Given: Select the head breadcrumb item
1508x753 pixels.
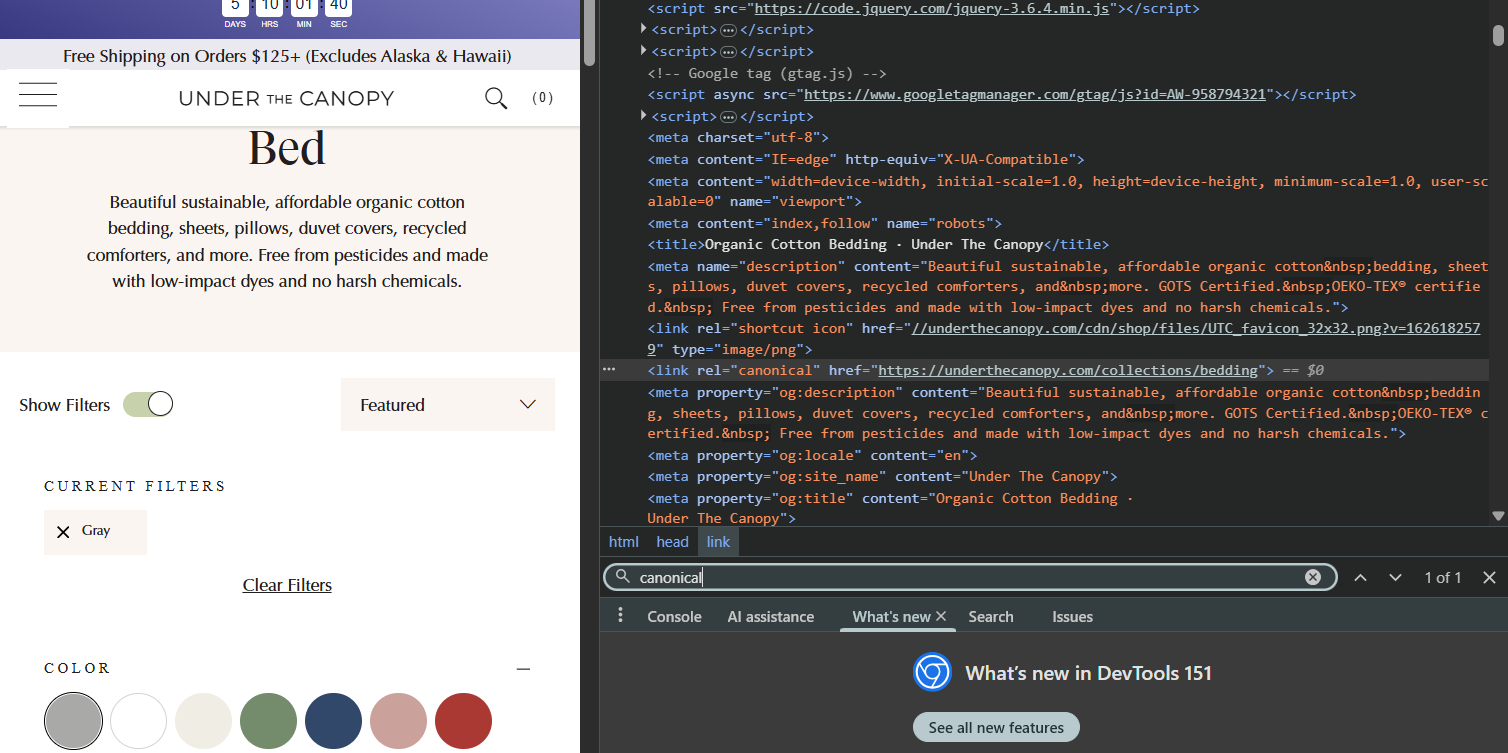Looking at the screenshot, I should click(x=672, y=542).
